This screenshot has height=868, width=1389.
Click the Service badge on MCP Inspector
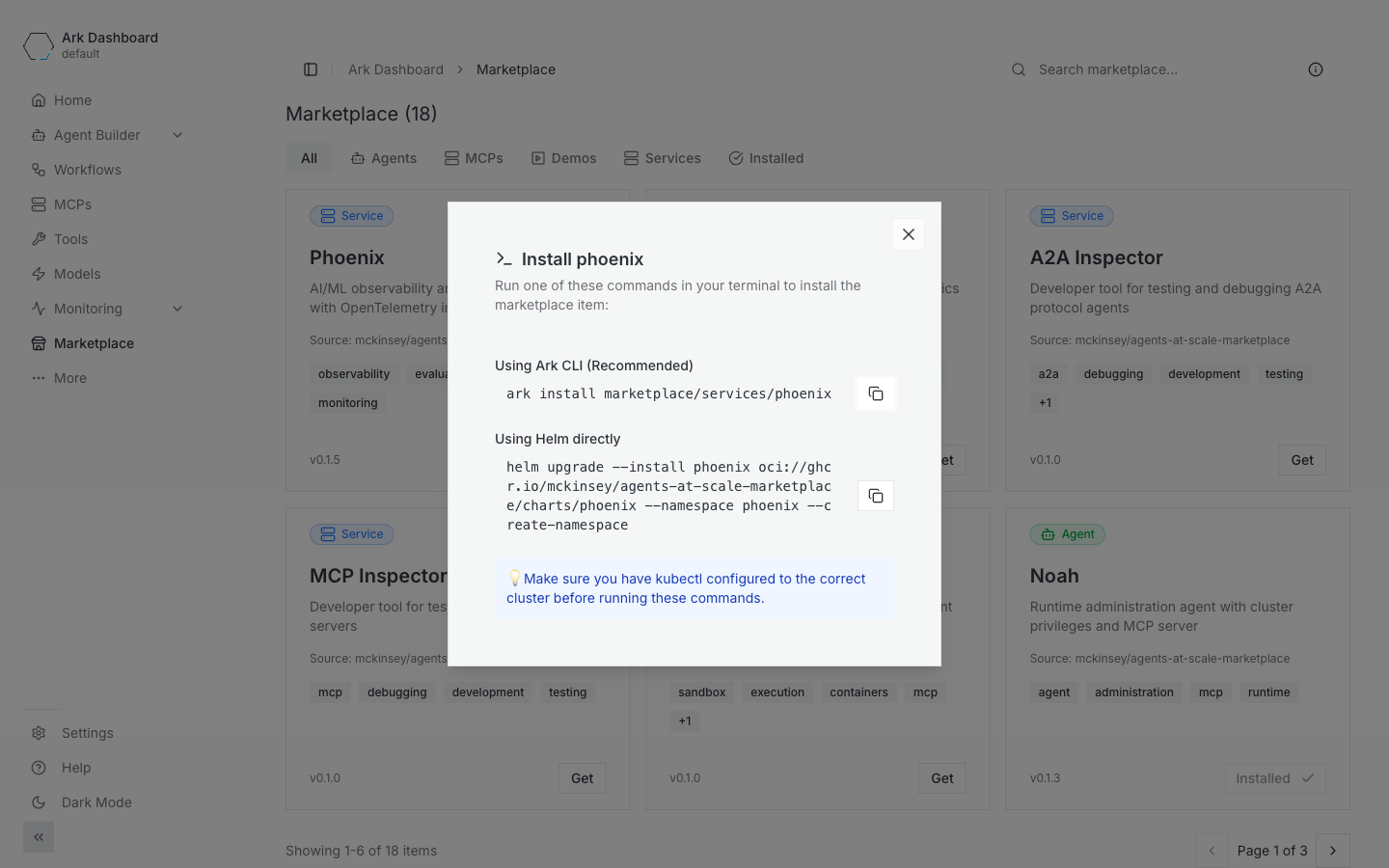click(x=351, y=534)
